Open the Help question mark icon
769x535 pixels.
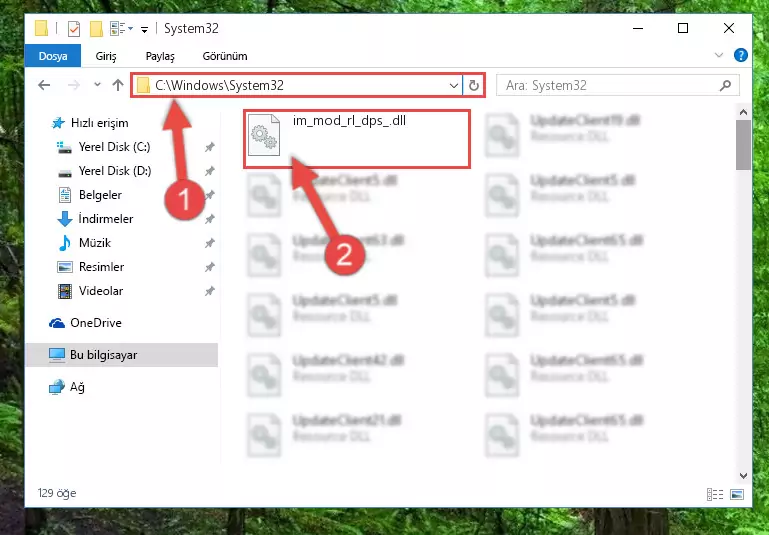(x=741, y=55)
